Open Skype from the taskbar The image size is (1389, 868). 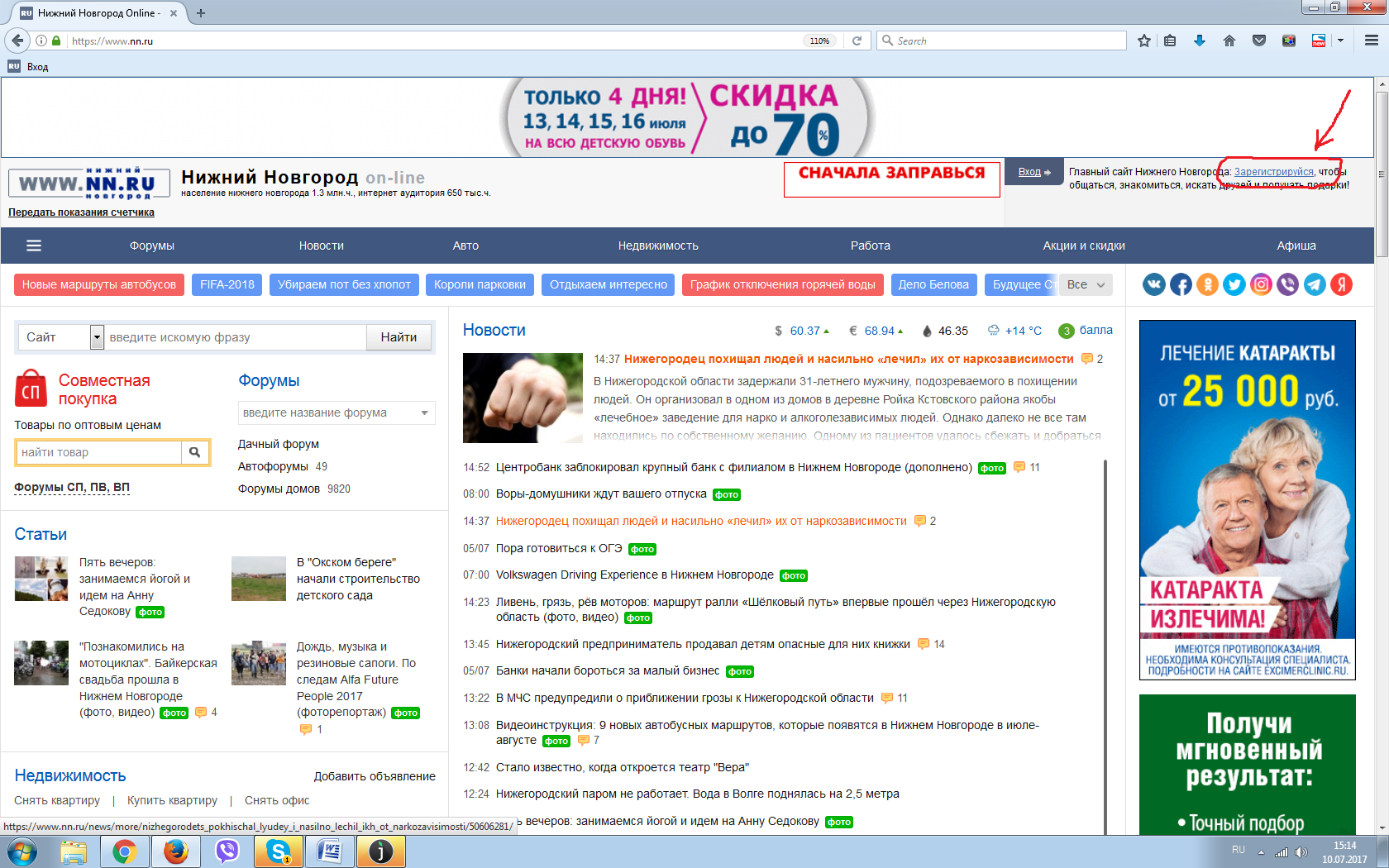(x=279, y=851)
